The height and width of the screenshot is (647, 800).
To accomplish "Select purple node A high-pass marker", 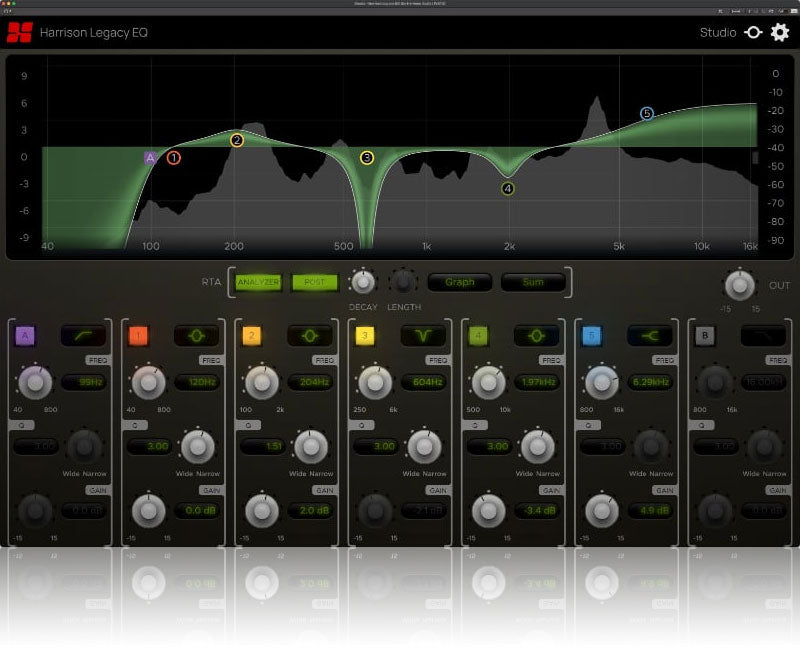I will pos(150,158).
